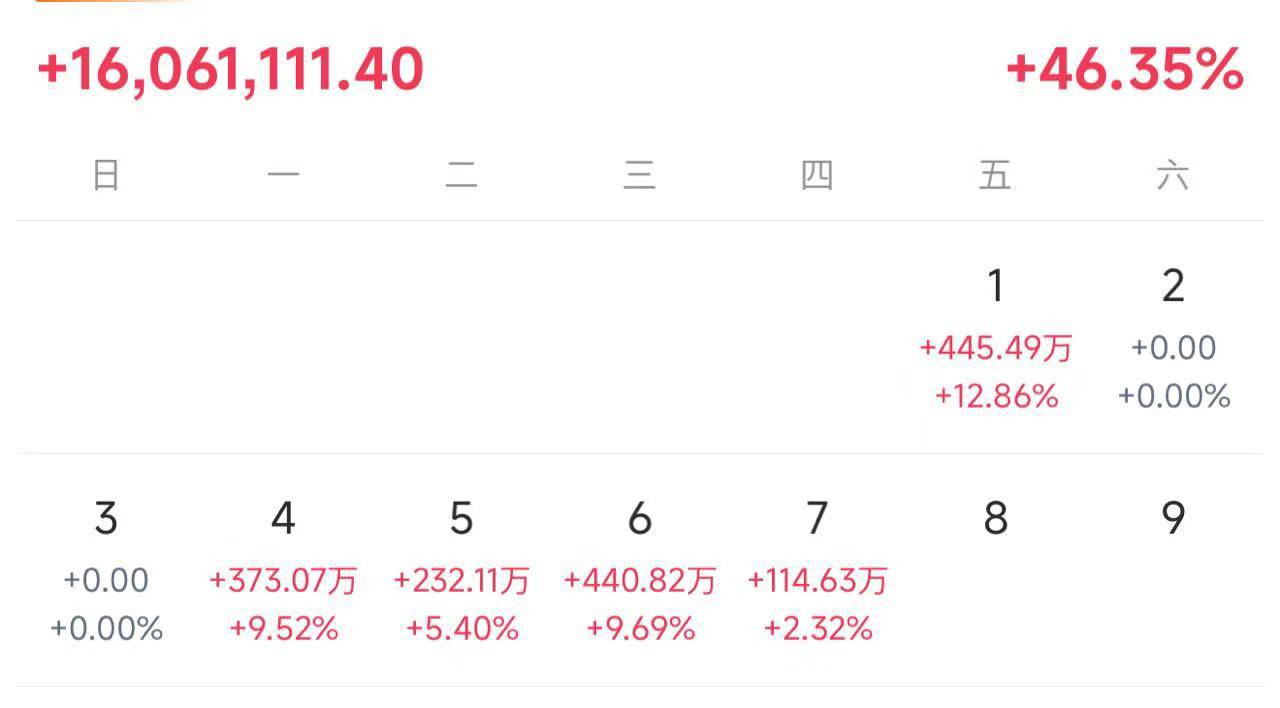Click the 三 weekday header

pyautogui.click(x=640, y=175)
